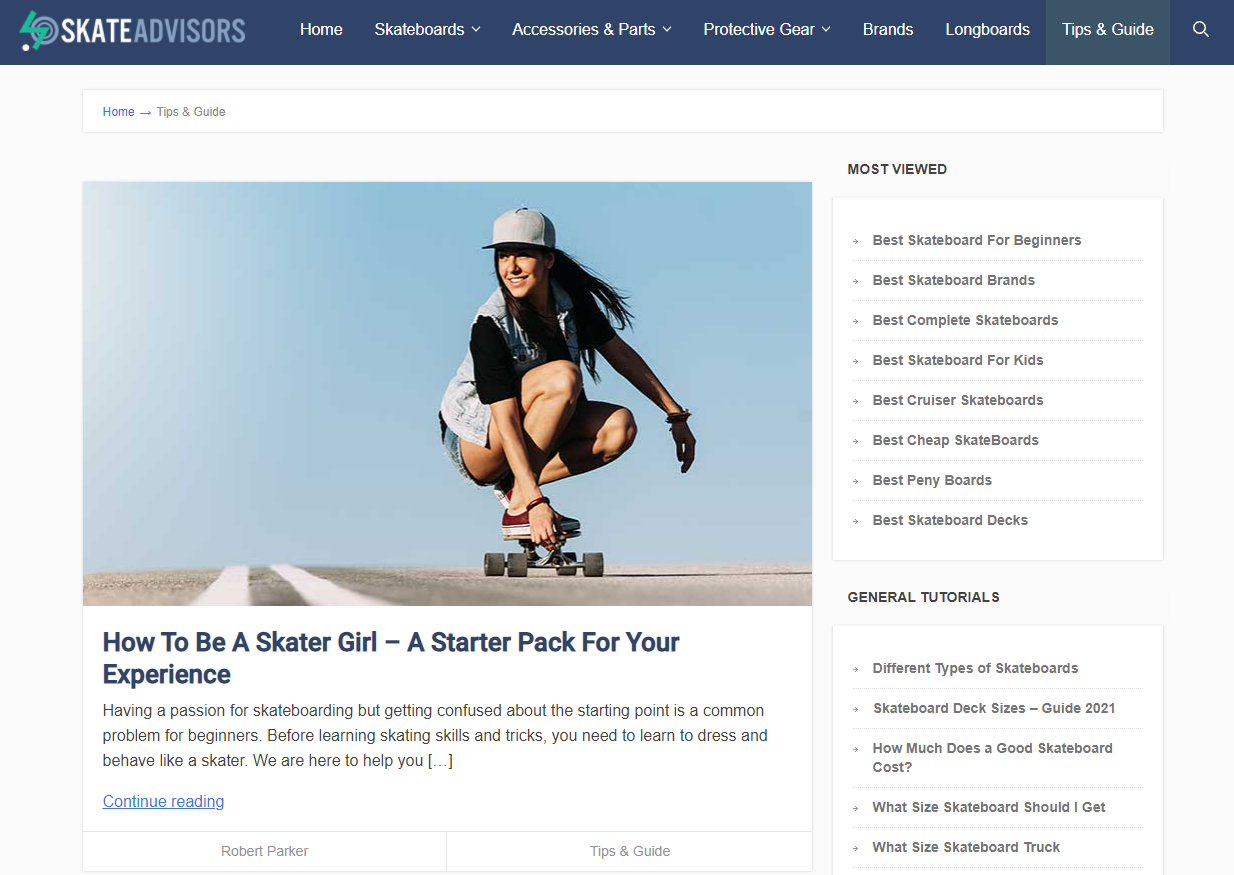Screen dimensions: 1234x875
Task: Click the search magnifier icon in the header
Action: click(1201, 29)
